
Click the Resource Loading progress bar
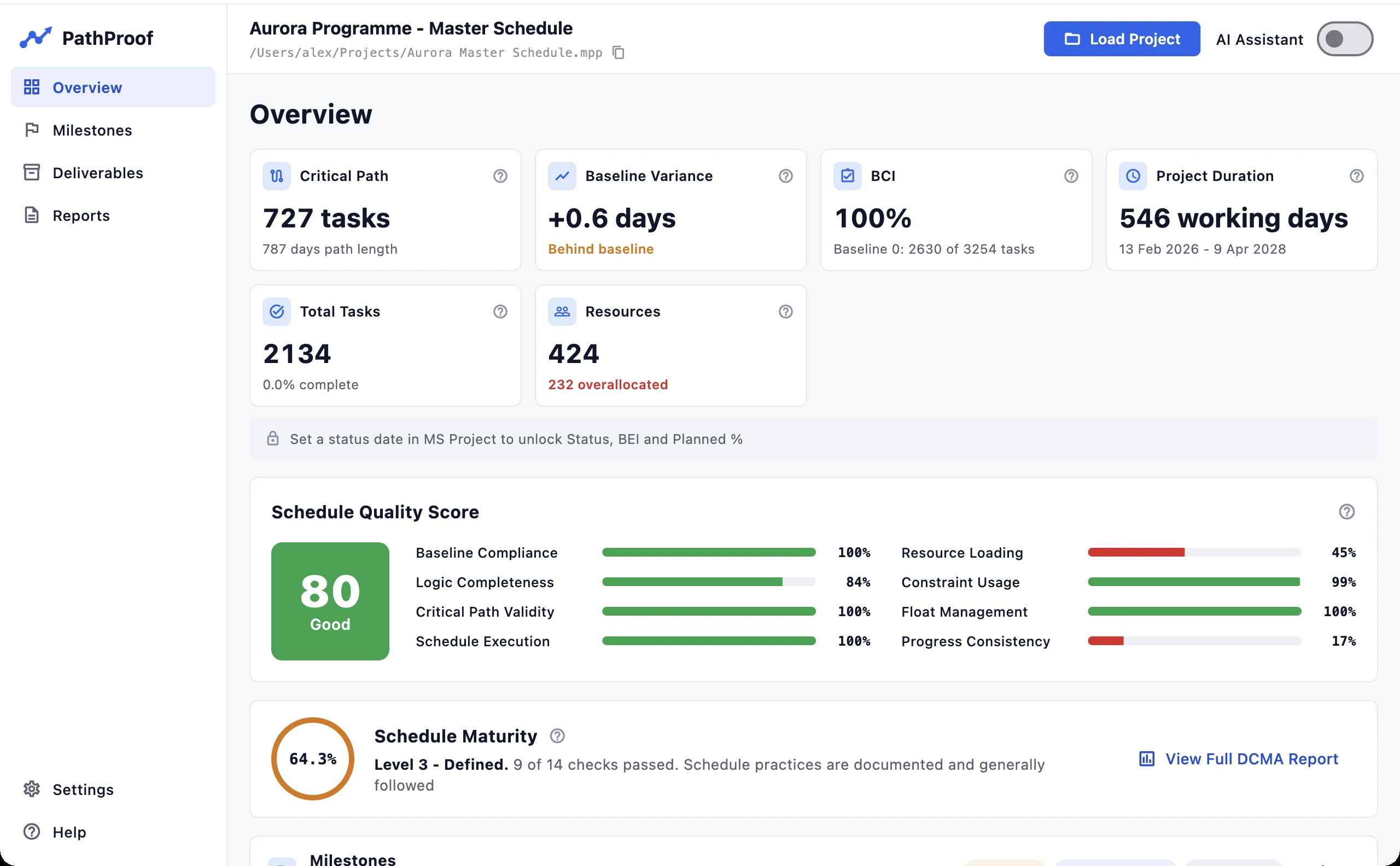click(x=1194, y=552)
